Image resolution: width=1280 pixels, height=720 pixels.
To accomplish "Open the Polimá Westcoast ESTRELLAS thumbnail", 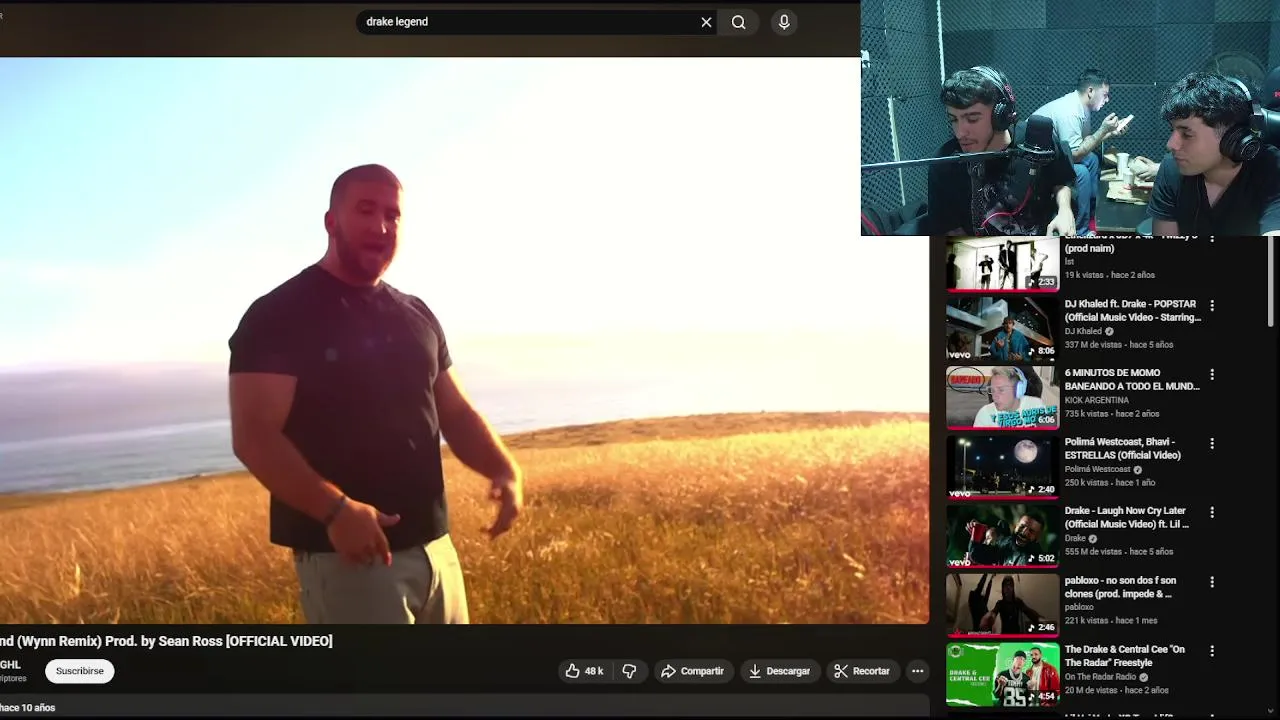I will tap(1002, 466).
